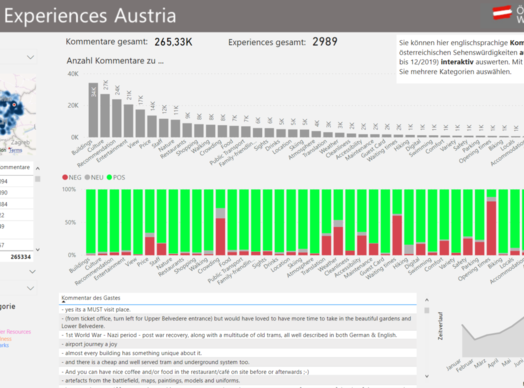Viewport: 524px width, 388px height.
Task: Click the Austrian flag logo icon
Action: click(502, 13)
